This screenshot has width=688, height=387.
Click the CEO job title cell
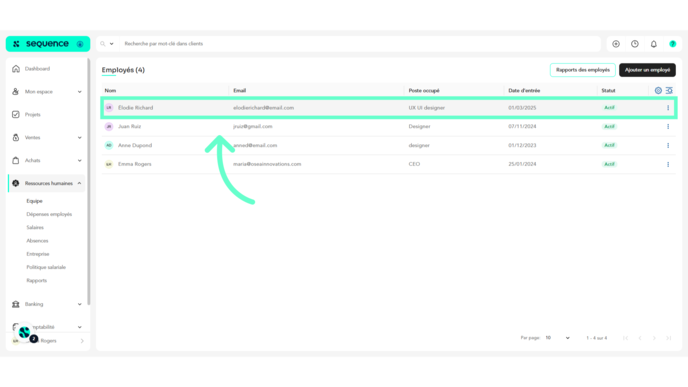pyautogui.click(x=414, y=164)
